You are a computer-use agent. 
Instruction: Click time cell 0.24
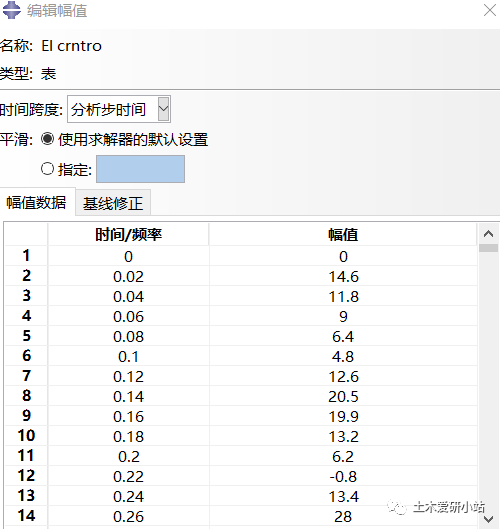(x=128, y=496)
